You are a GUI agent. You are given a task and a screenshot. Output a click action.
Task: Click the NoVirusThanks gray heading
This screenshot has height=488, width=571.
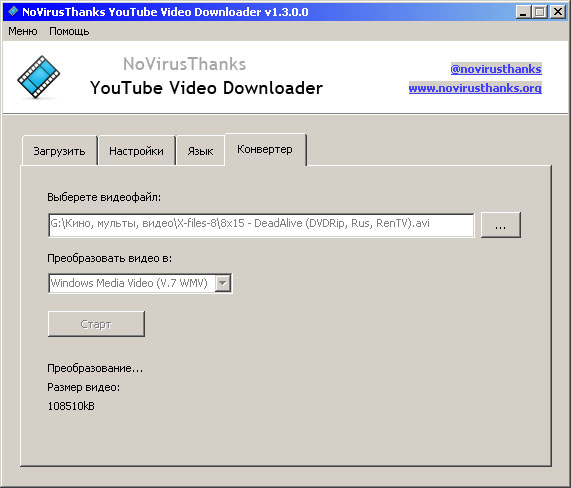tap(185, 64)
